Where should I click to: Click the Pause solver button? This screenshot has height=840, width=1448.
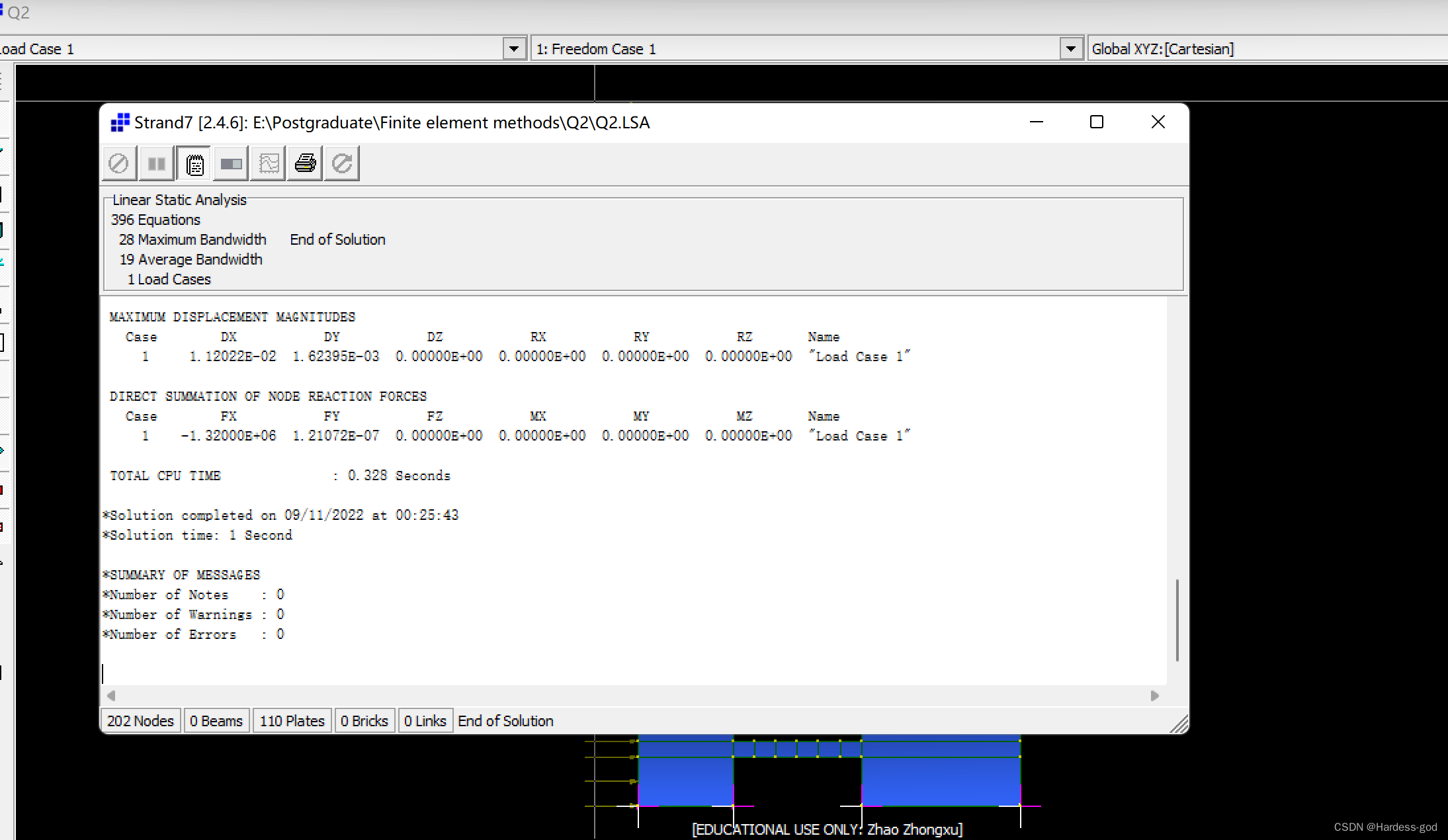(x=157, y=163)
